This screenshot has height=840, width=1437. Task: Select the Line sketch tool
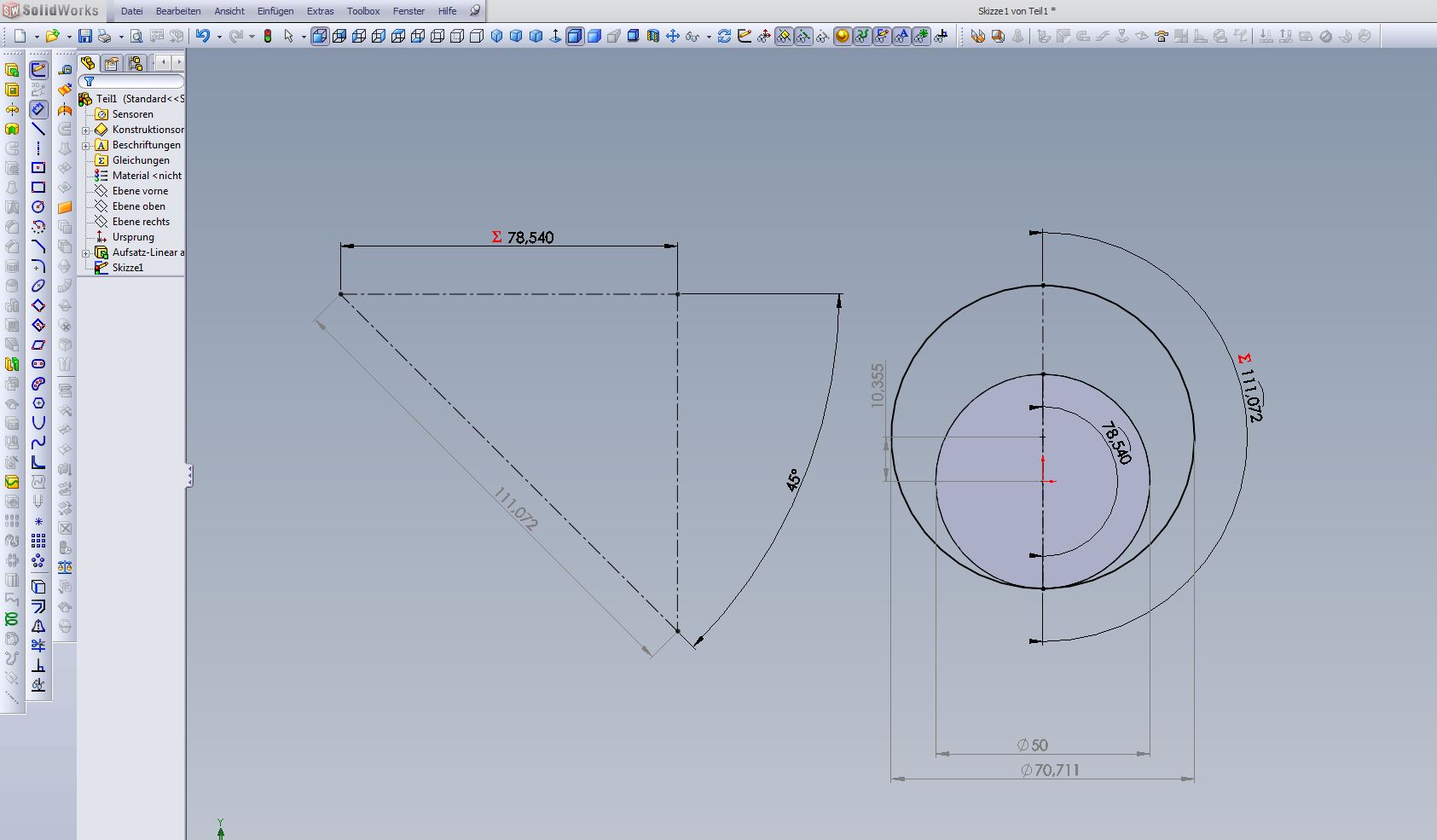pyautogui.click(x=38, y=129)
